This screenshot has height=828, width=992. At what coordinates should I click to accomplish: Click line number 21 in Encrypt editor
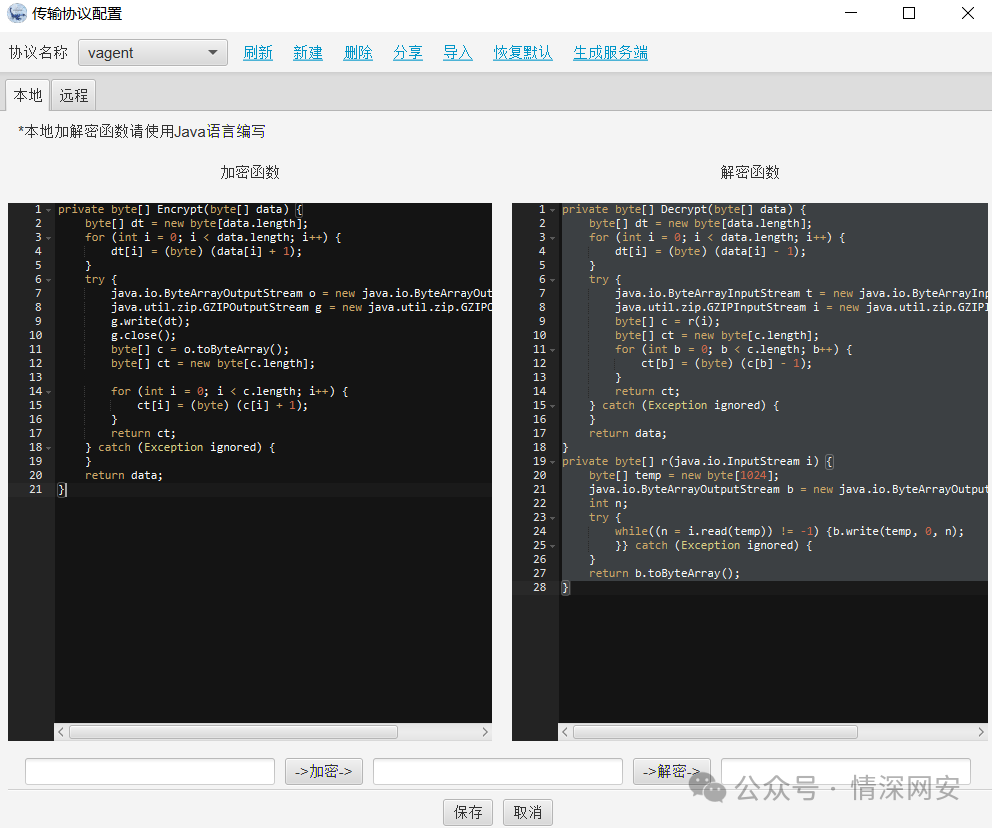pos(35,490)
